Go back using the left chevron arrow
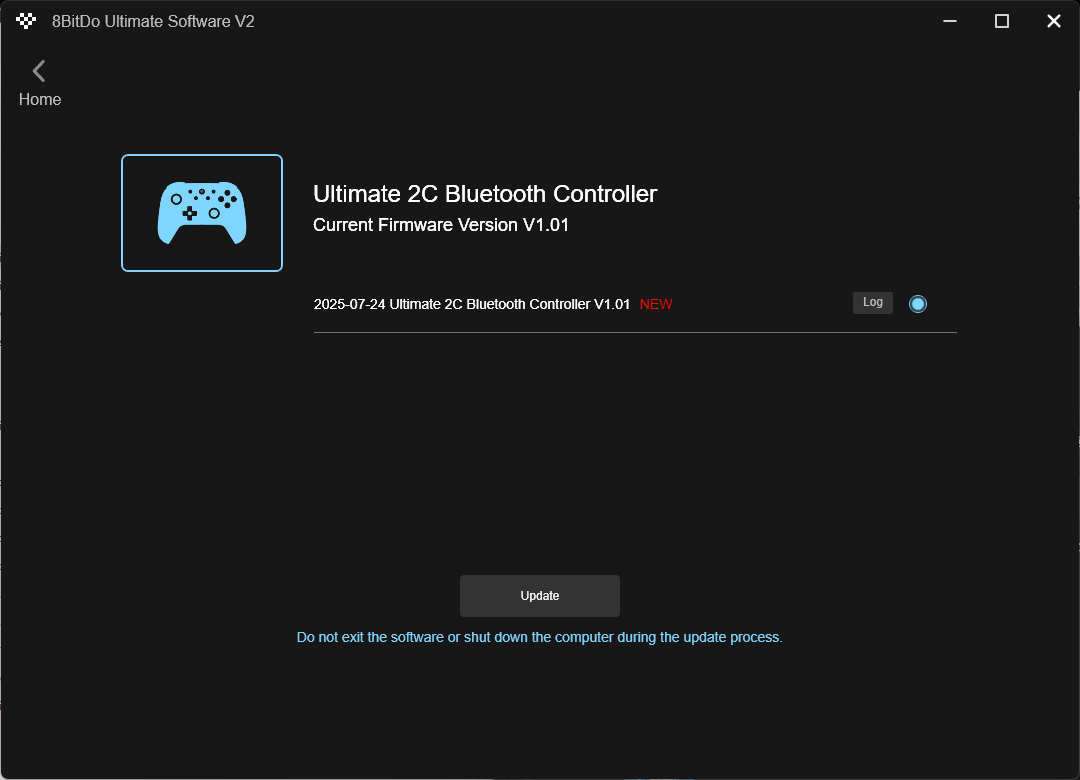Screen dimensions: 1080x780 point(39,71)
